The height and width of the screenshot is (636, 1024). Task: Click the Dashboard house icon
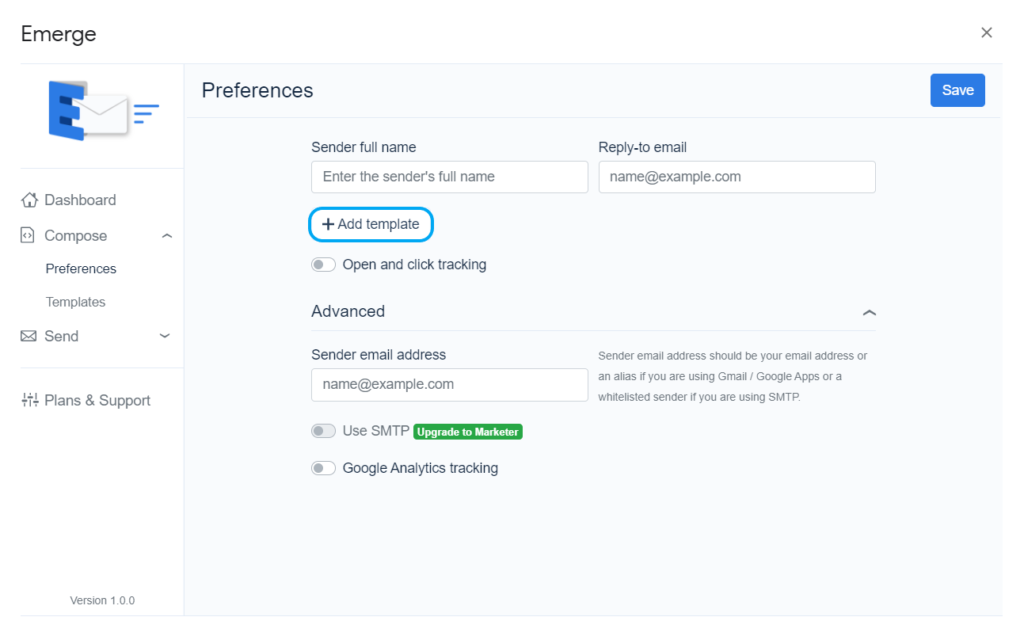[30, 200]
